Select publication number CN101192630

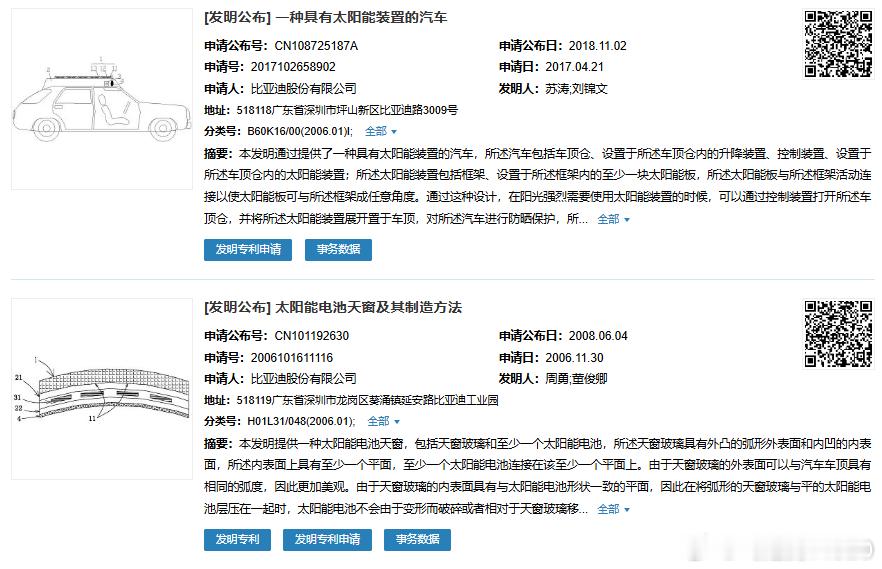pyautogui.click(x=312, y=336)
